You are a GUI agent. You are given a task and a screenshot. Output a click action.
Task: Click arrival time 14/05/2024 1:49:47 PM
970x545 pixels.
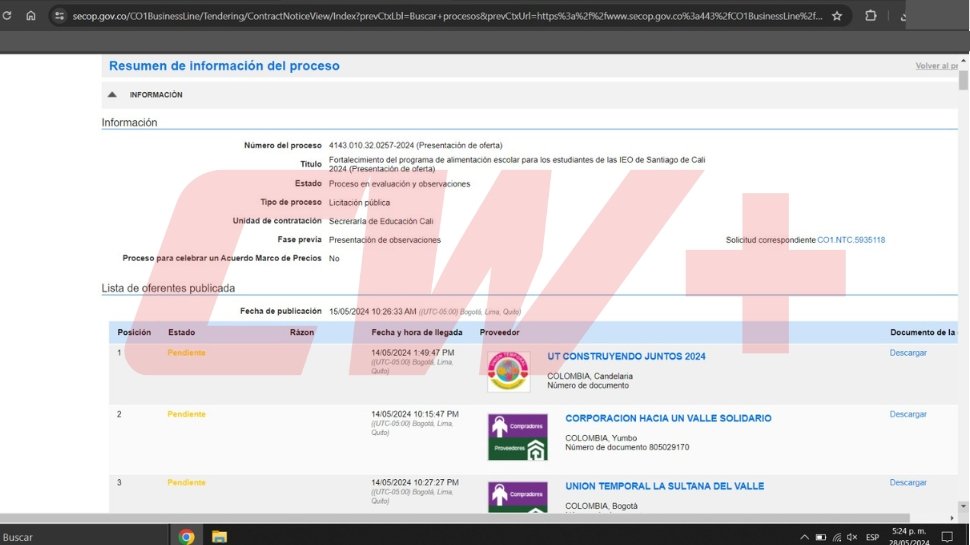(x=413, y=353)
